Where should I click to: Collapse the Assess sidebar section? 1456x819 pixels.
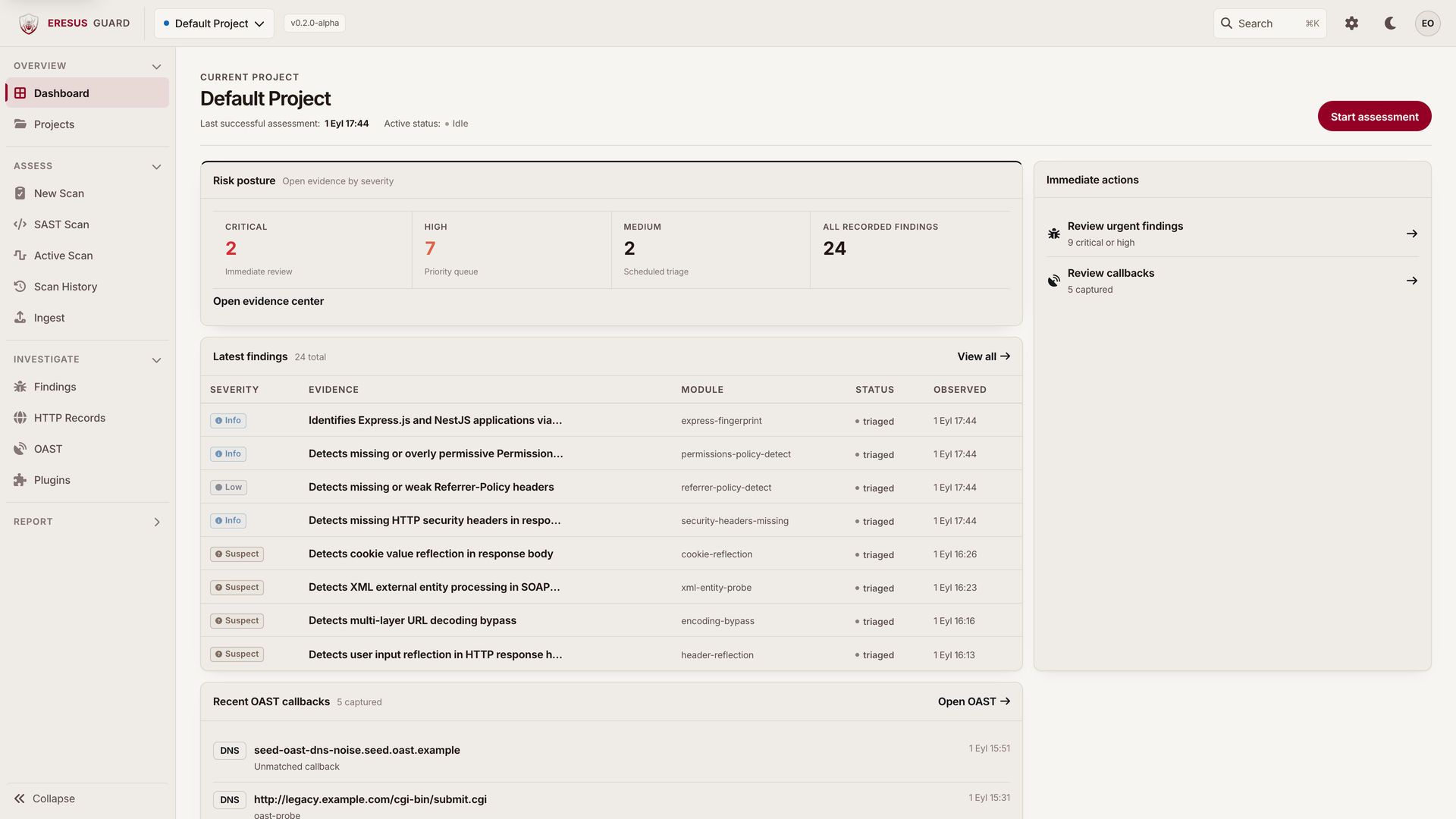156,167
